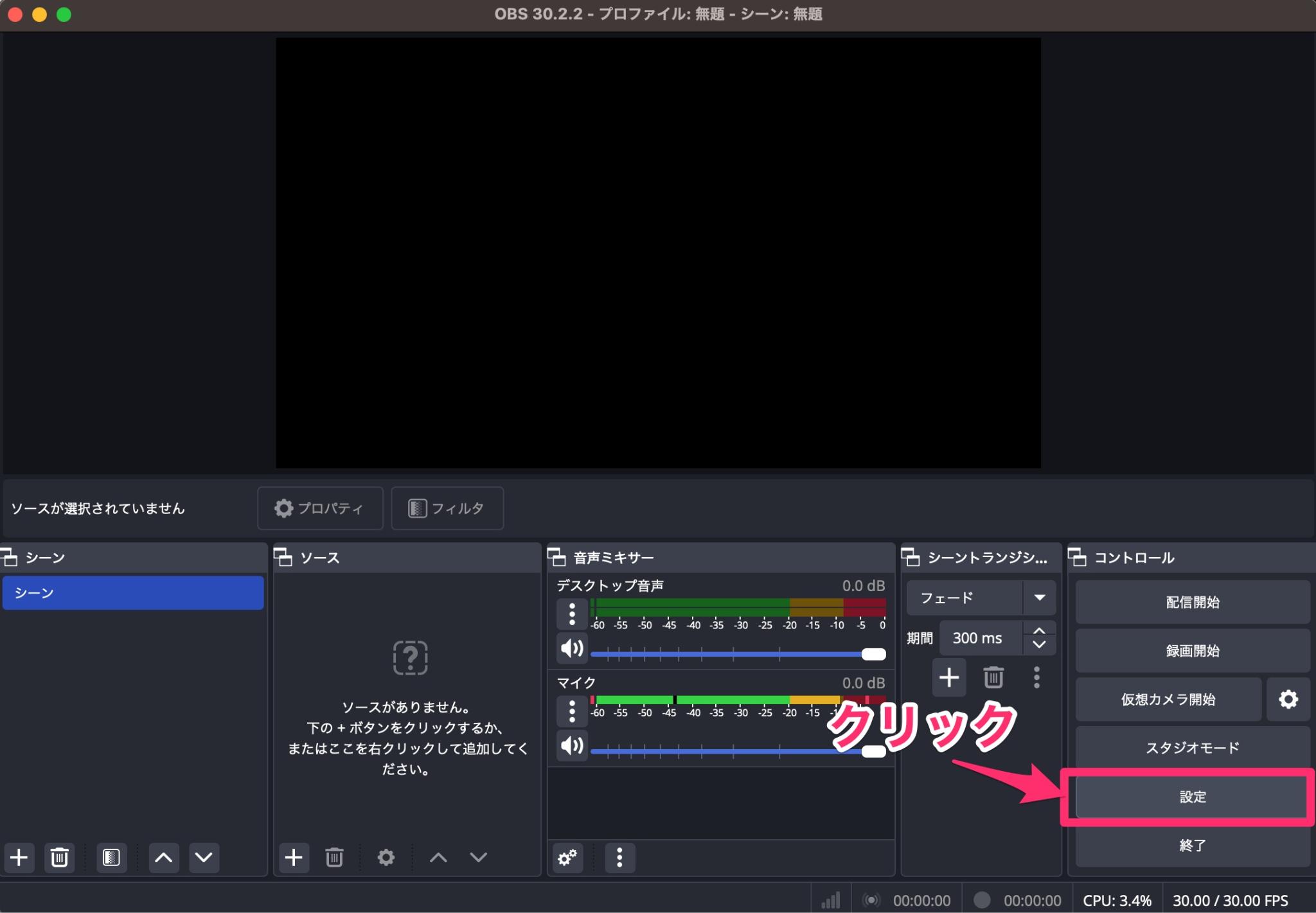Add a new scene with plus button
The width and height of the screenshot is (1316, 913).
coord(19,857)
